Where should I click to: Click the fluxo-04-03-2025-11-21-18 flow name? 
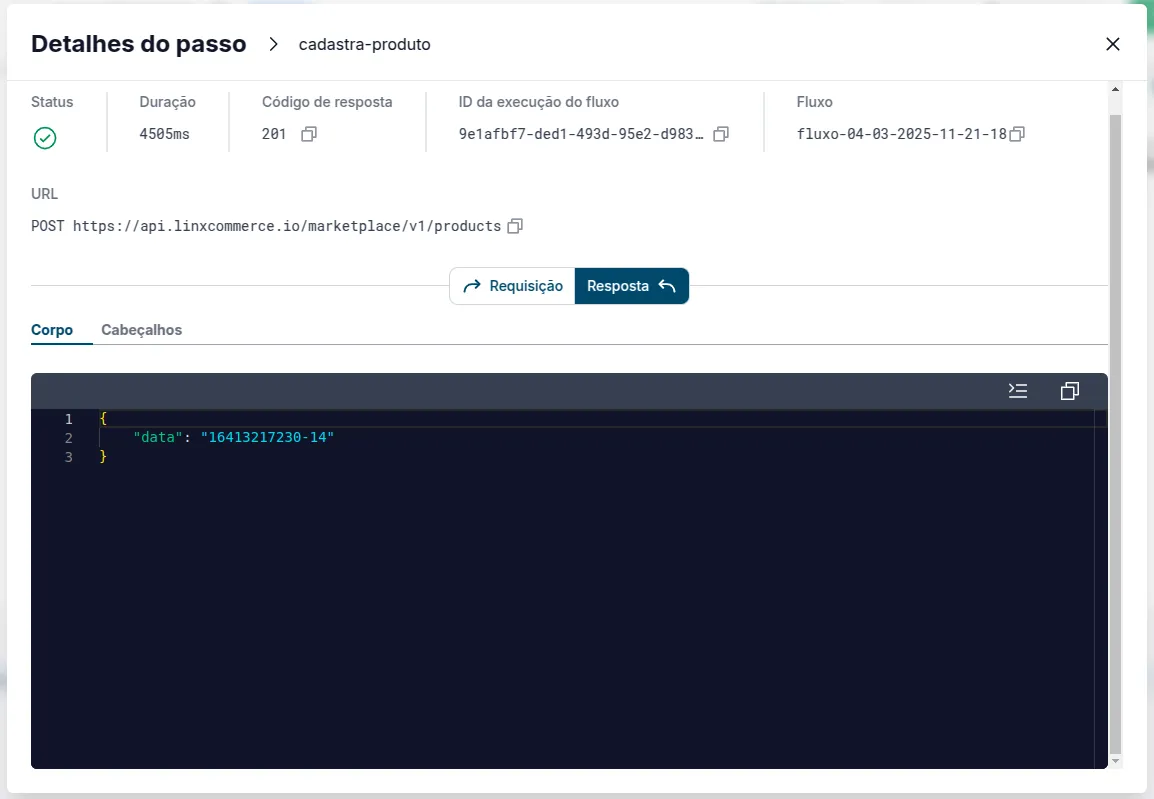click(x=902, y=134)
